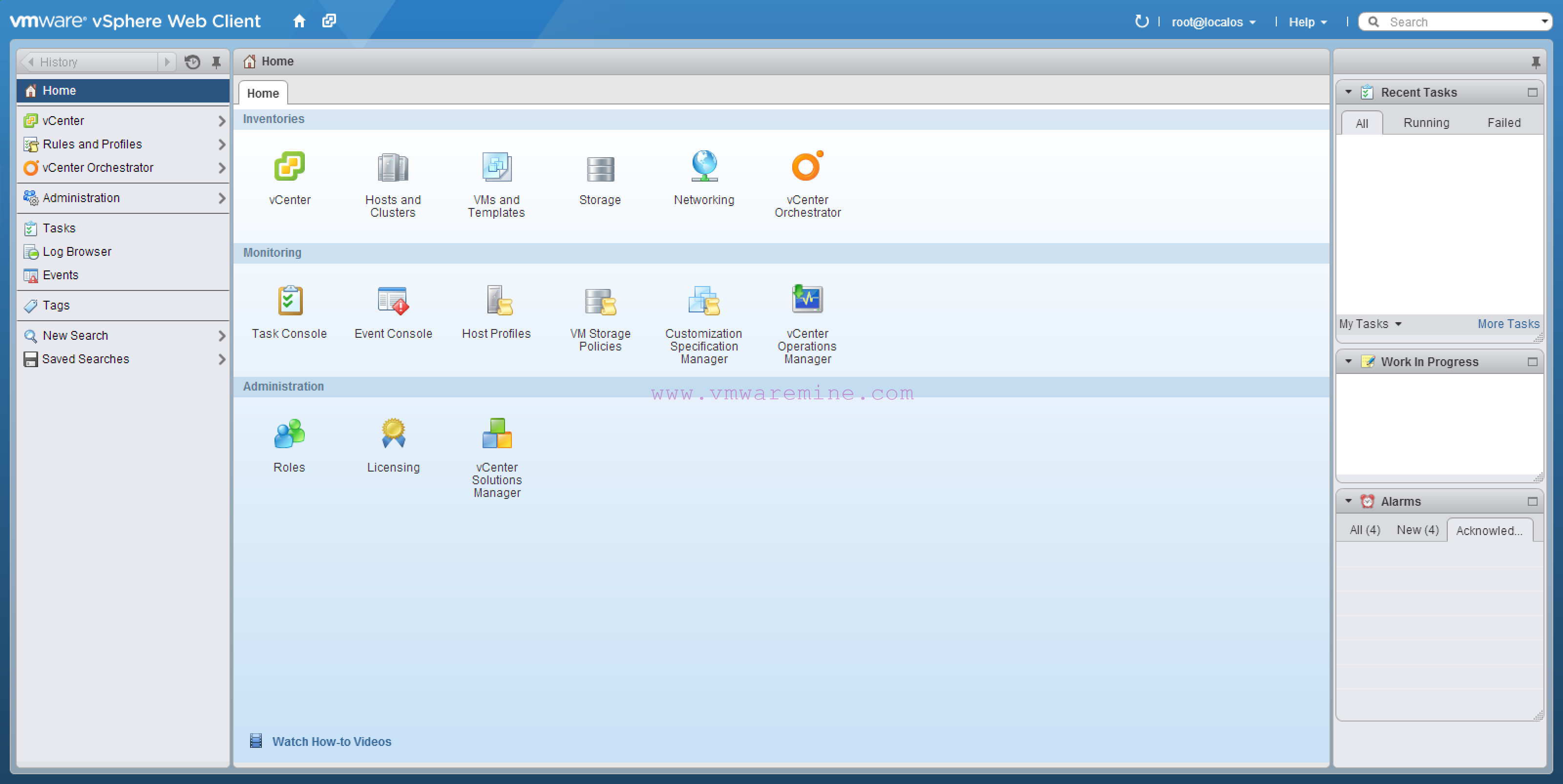1563x784 pixels.
Task: Open the My Tasks filter dropdown
Action: pos(1370,324)
